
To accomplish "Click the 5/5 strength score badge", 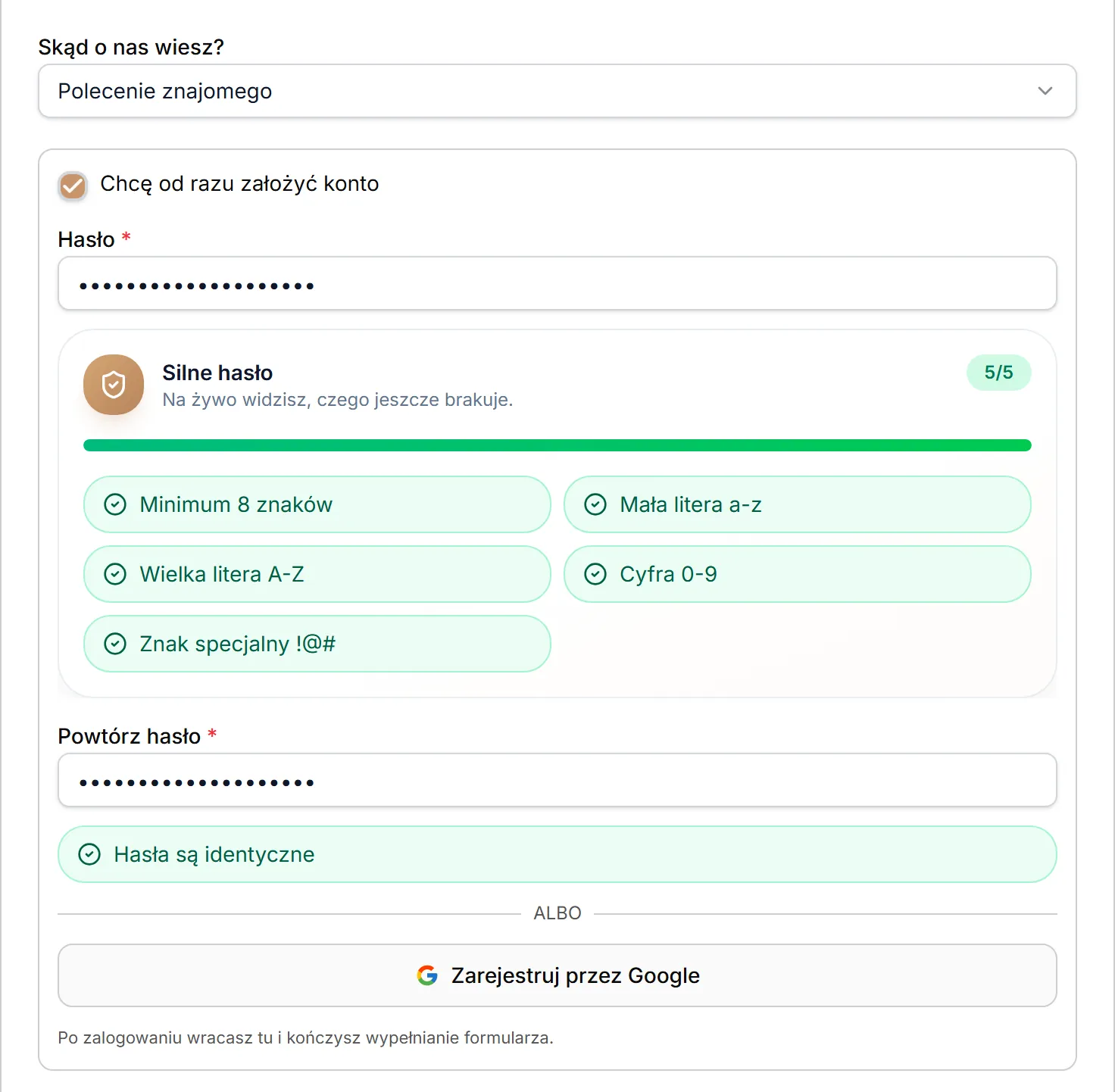I will pyautogui.click(x=998, y=373).
